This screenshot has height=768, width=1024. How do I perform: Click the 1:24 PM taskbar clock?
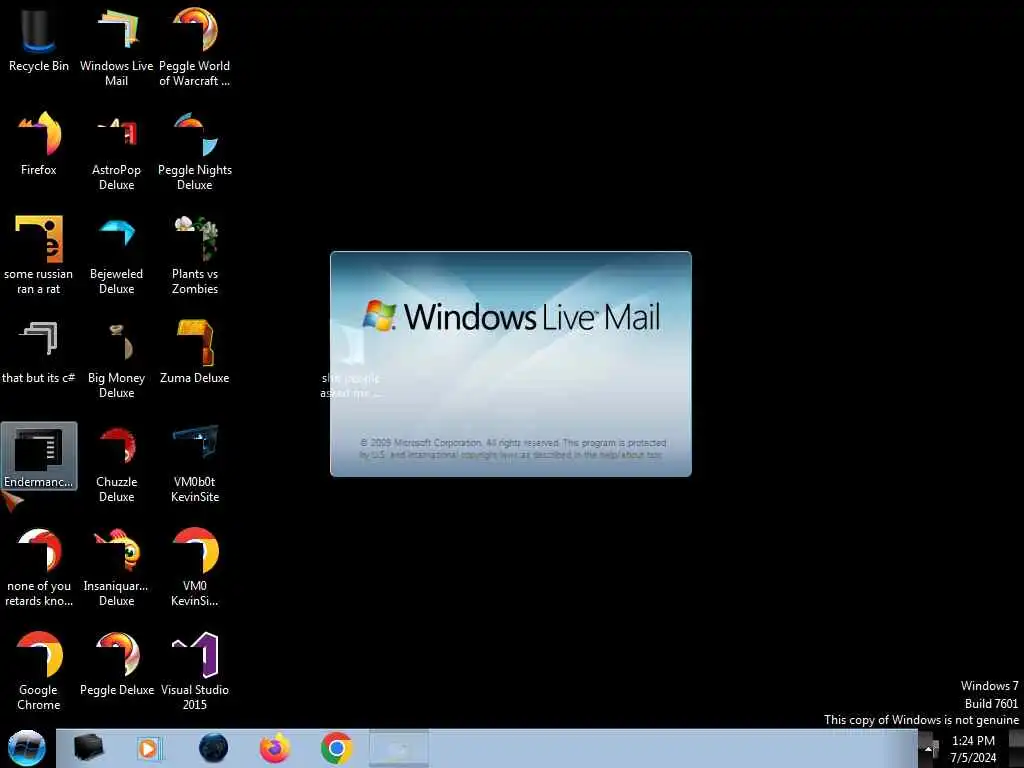(x=973, y=748)
